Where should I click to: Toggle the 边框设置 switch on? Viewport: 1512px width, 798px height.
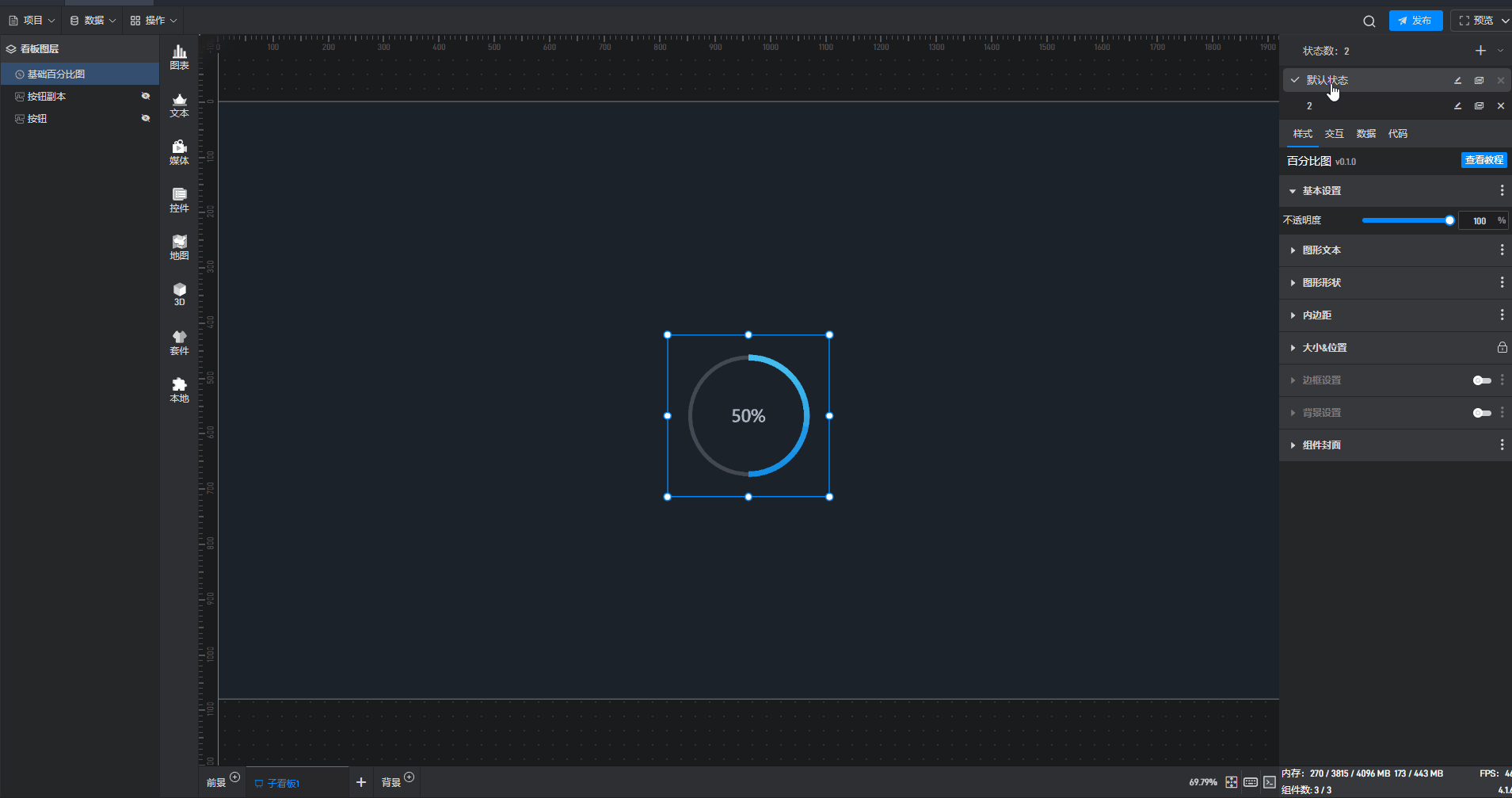point(1481,380)
